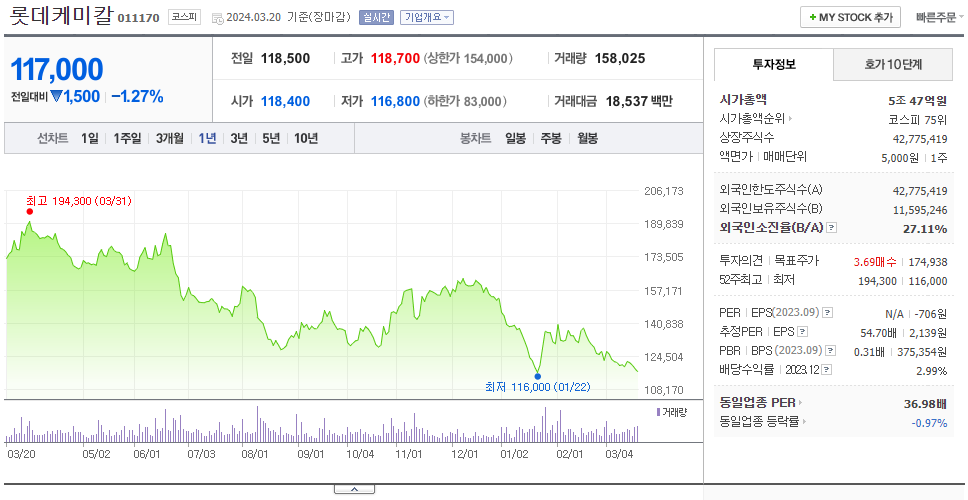Click 시가총액 value 5조 47억원
Image resolution: width=968 pixels, height=500 pixels.
917,101
